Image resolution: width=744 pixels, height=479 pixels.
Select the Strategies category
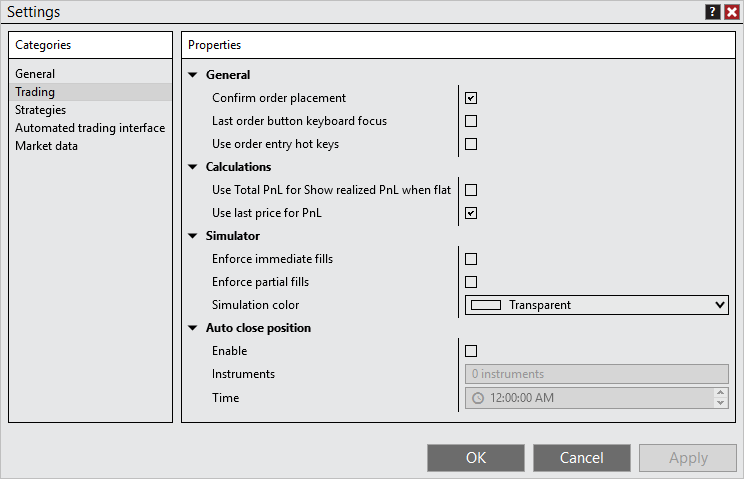click(41, 110)
